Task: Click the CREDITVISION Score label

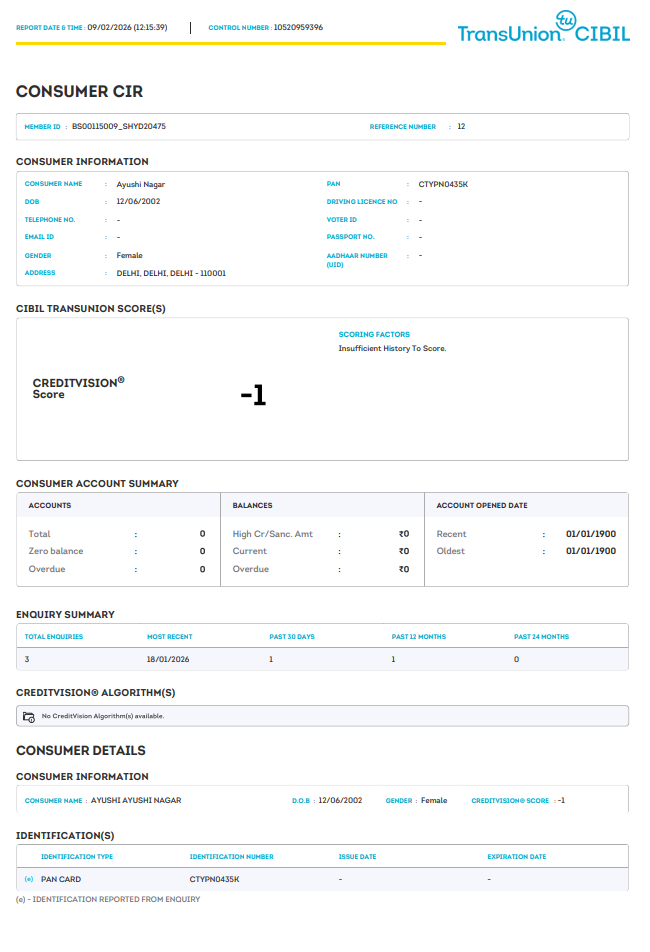Action: point(78,388)
